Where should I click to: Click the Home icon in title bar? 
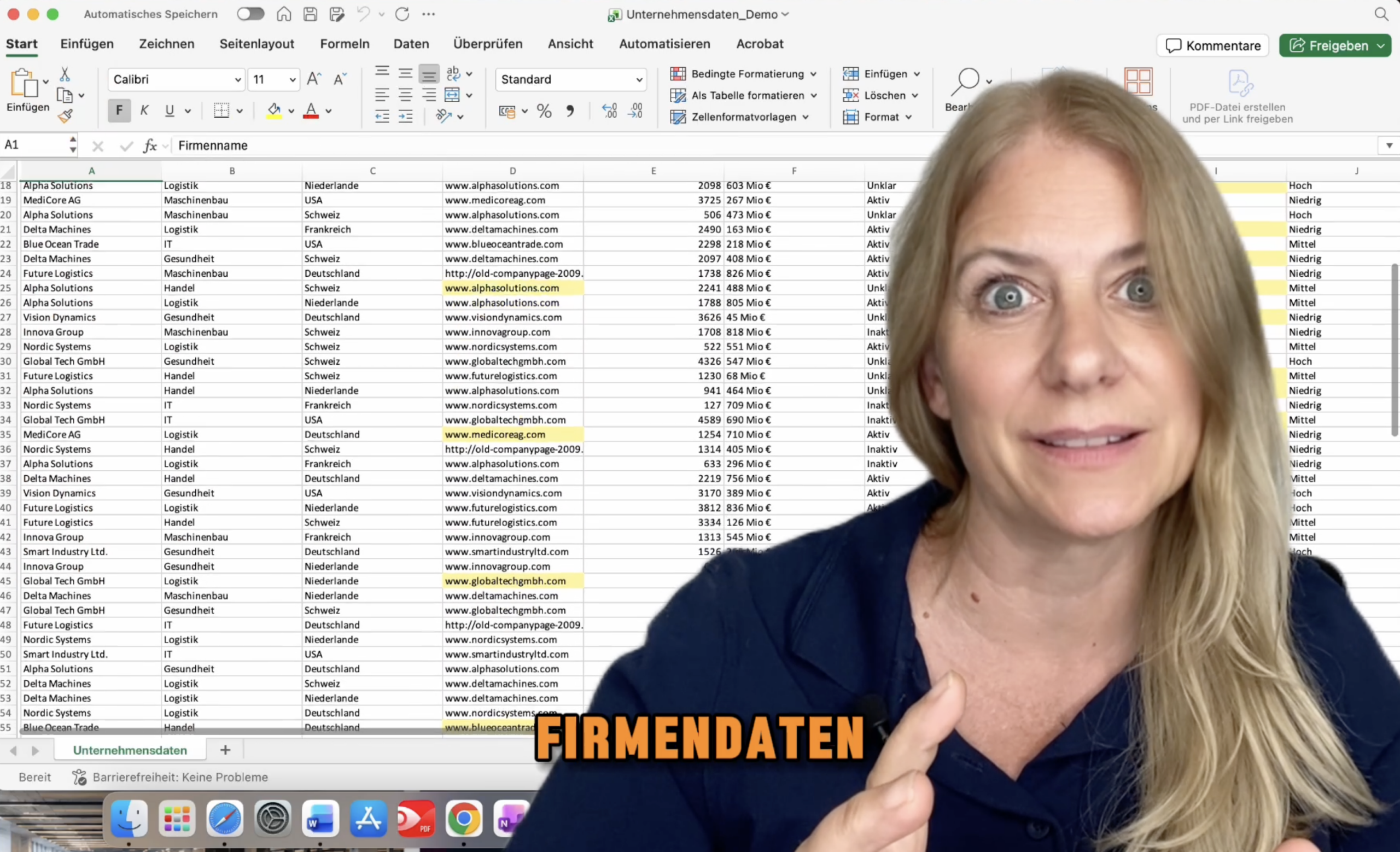(x=284, y=14)
